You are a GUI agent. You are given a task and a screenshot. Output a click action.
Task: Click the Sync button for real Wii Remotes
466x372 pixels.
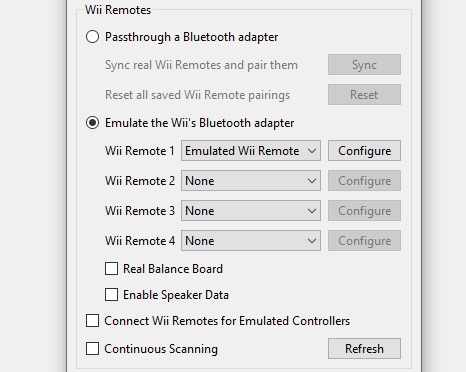tap(364, 65)
